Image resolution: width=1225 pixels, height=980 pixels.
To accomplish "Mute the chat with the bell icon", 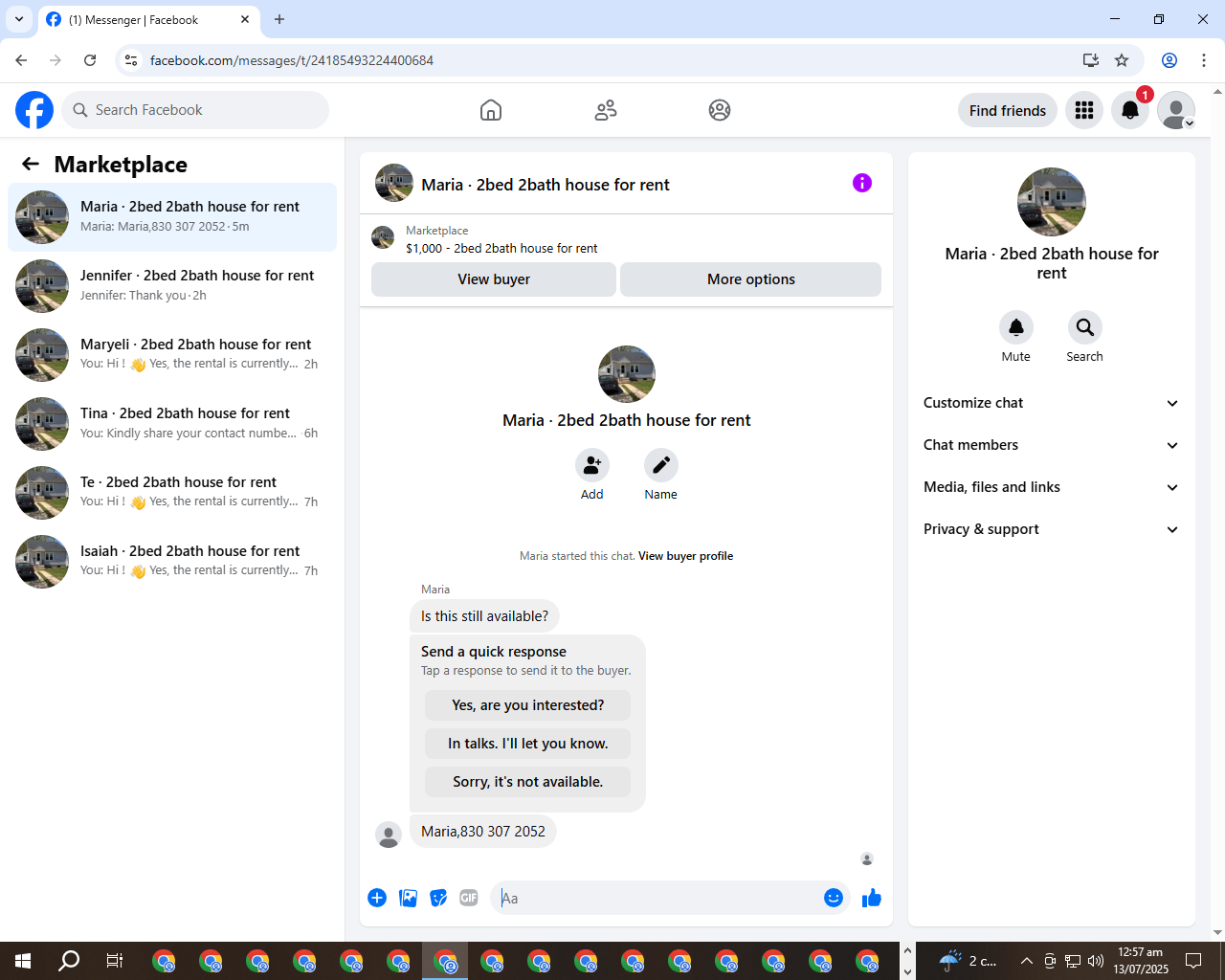I will [x=1016, y=327].
